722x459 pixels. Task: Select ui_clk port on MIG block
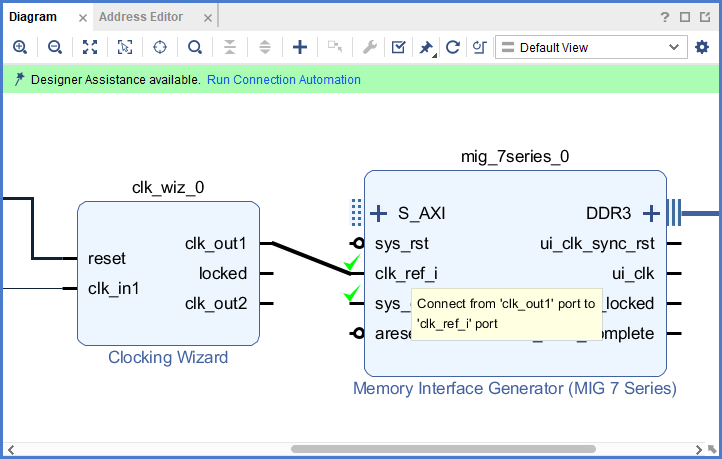[x=633, y=273]
